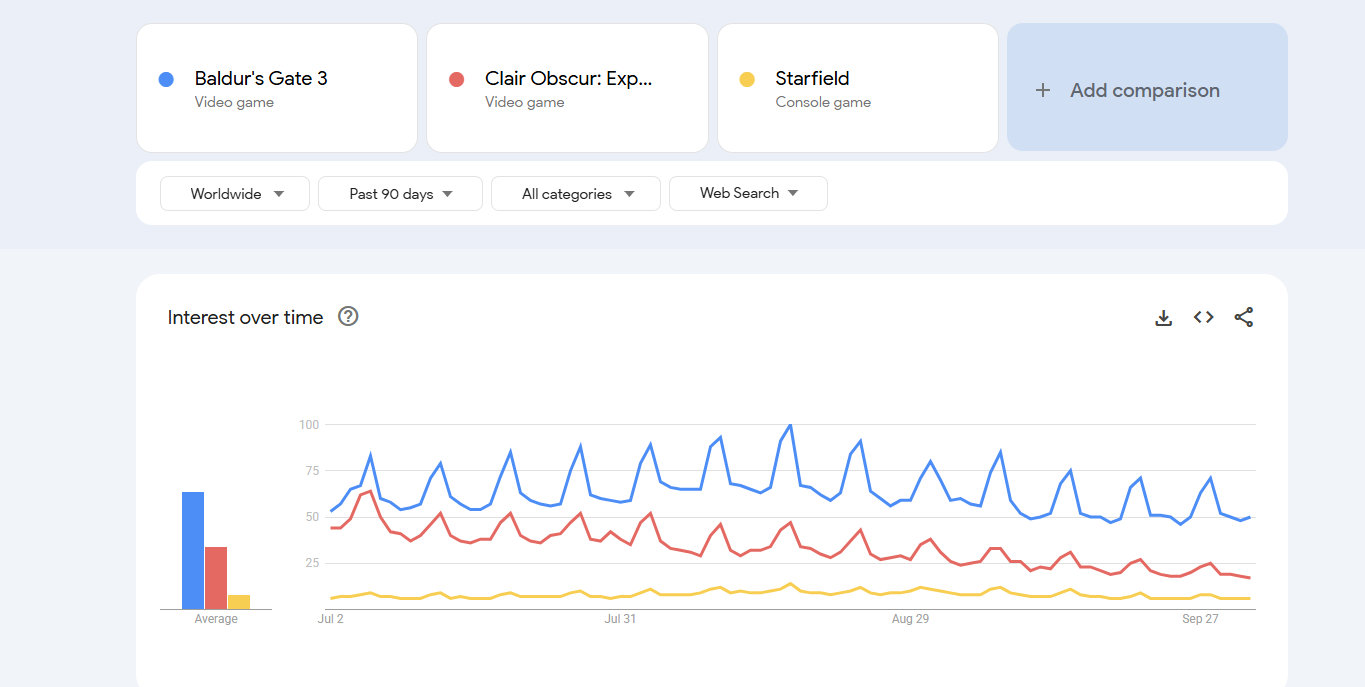The height and width of the screenshot is (687, 1365).
Task: Click the yellow Starfield average bar
Action: pos(238,602)
